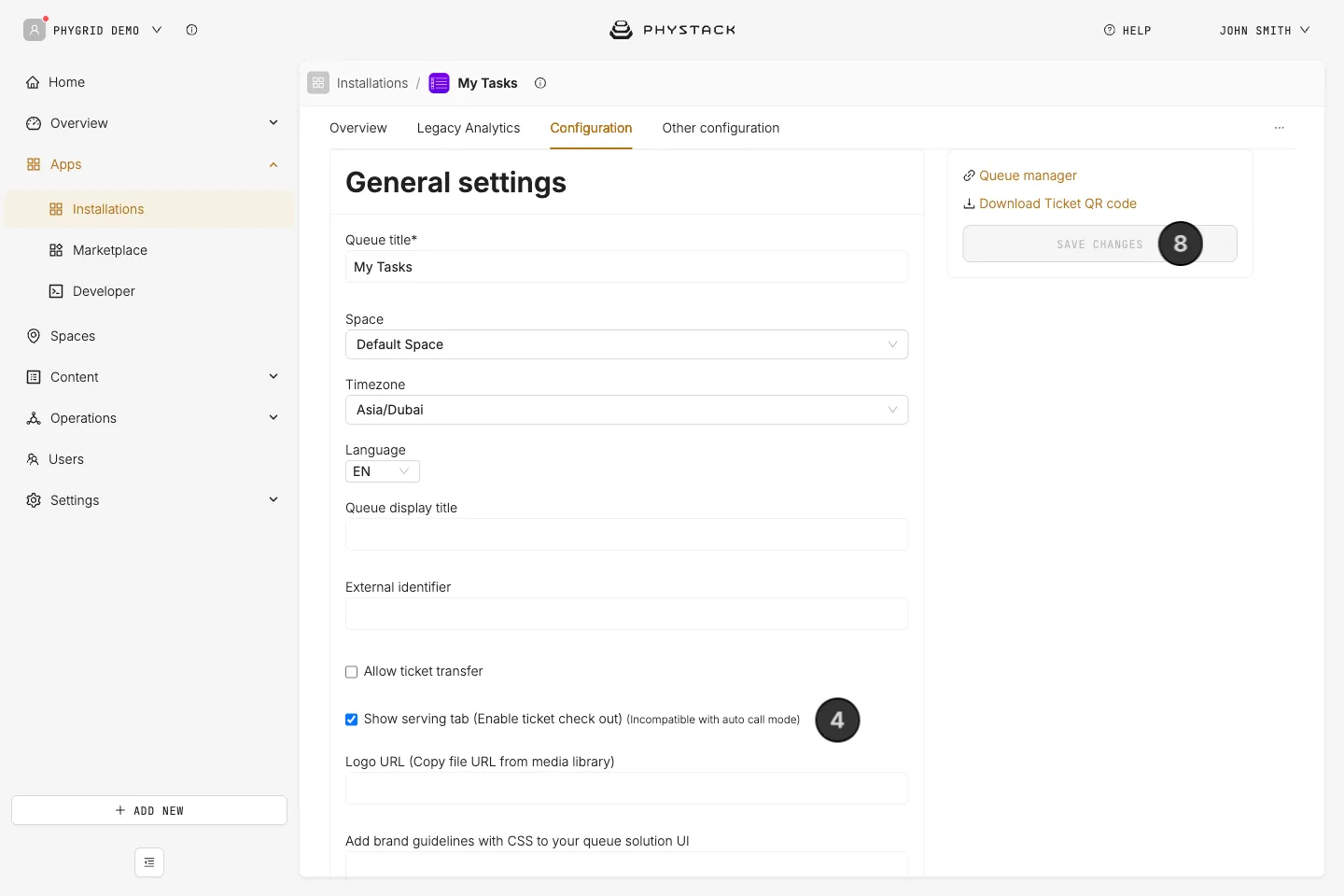Click the Help question mark icon
The image size is (1344, 896).
tap(1110, 30)
